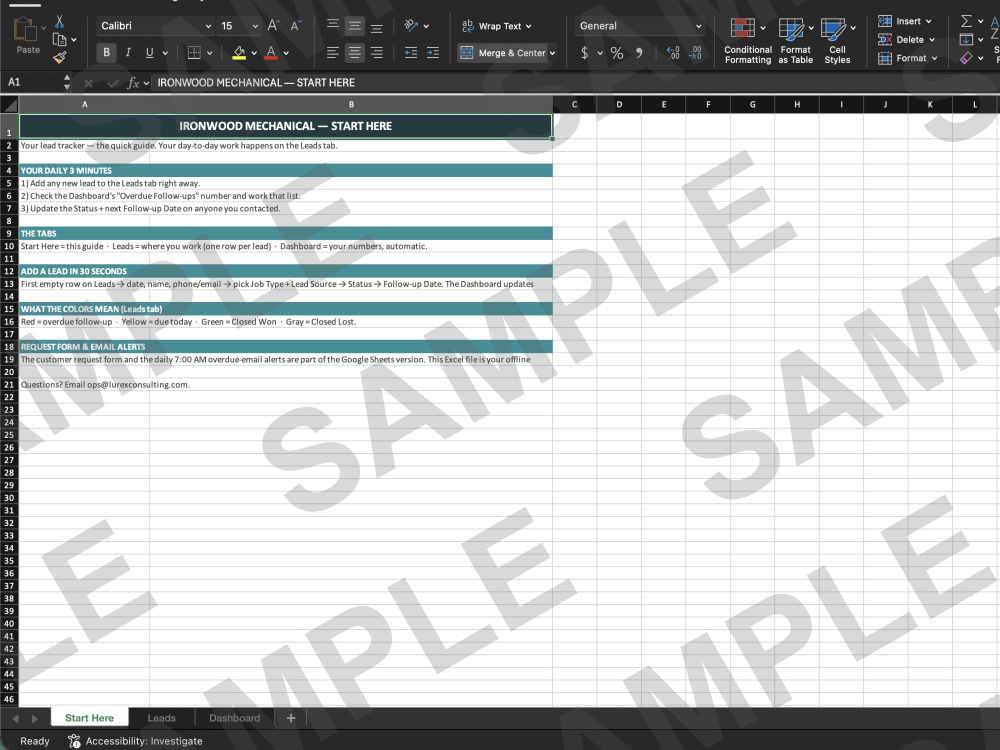1000x750 pixels.
Task: Toggle Italic formatting
Action: pos(128,53)
